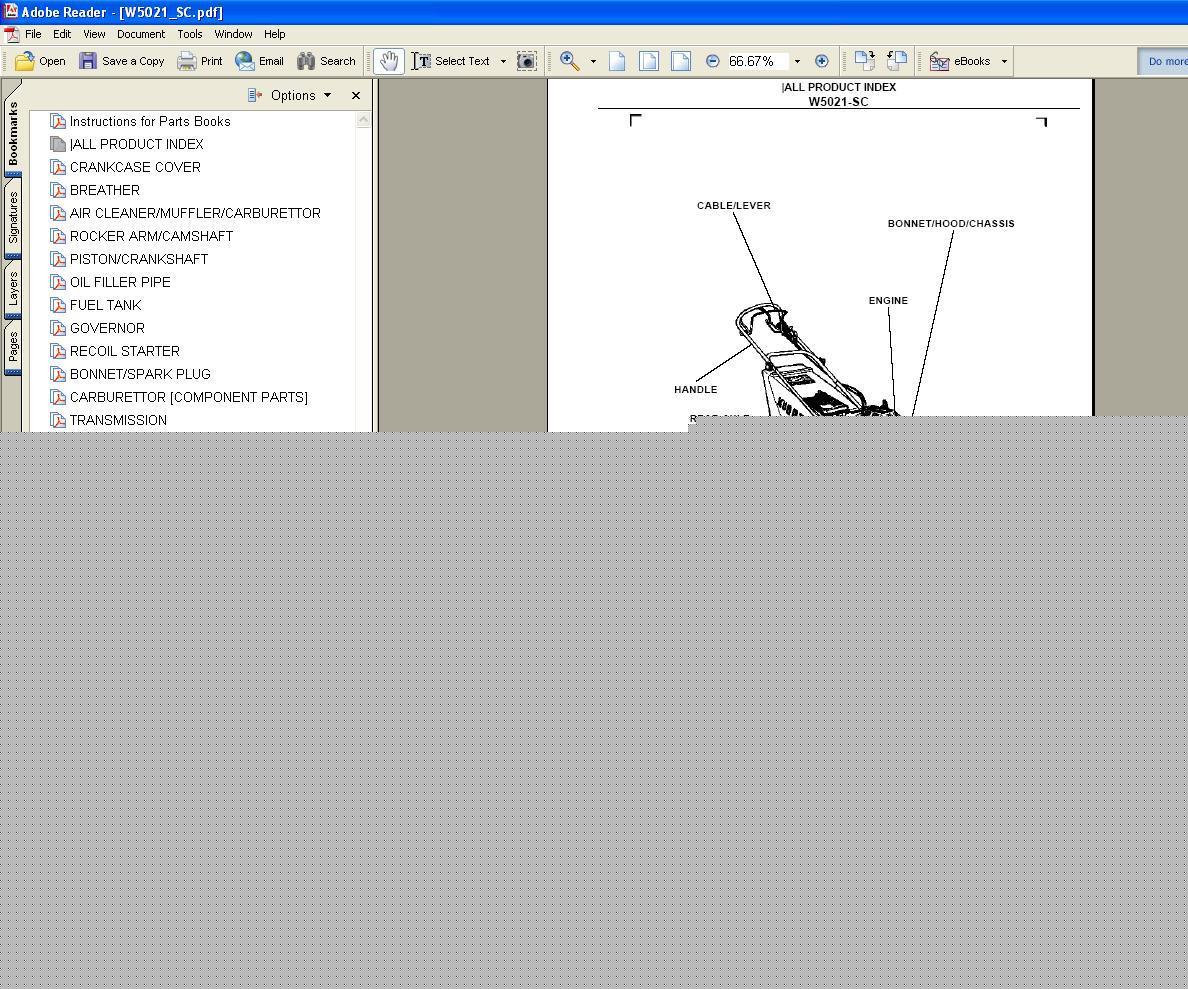The width and height of the screenshot is (1188, 989).
Task: Open the Window menu
Action: 233,34
